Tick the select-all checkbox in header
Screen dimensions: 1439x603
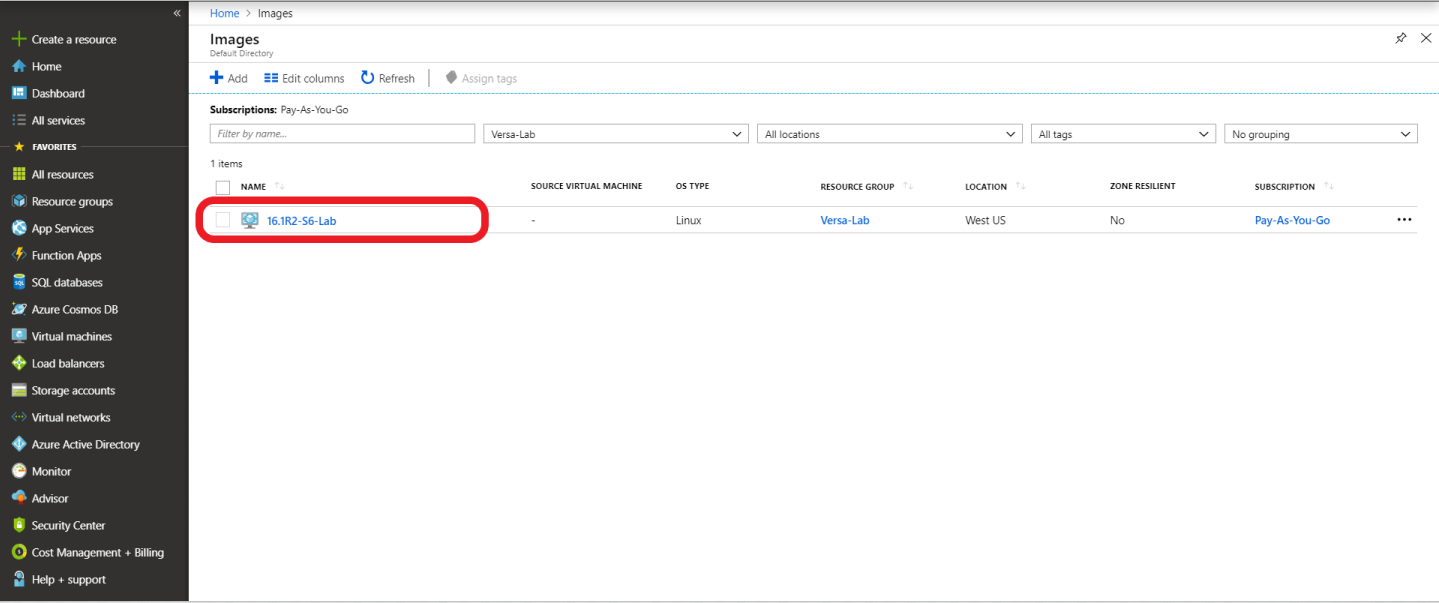[223, 187]
